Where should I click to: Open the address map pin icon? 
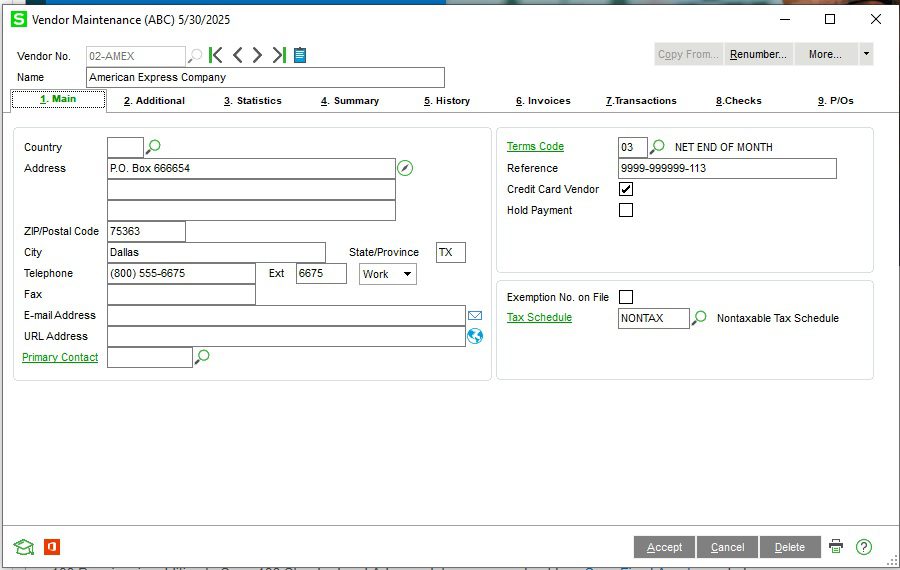pyautogui.click(x=405, y=168)
